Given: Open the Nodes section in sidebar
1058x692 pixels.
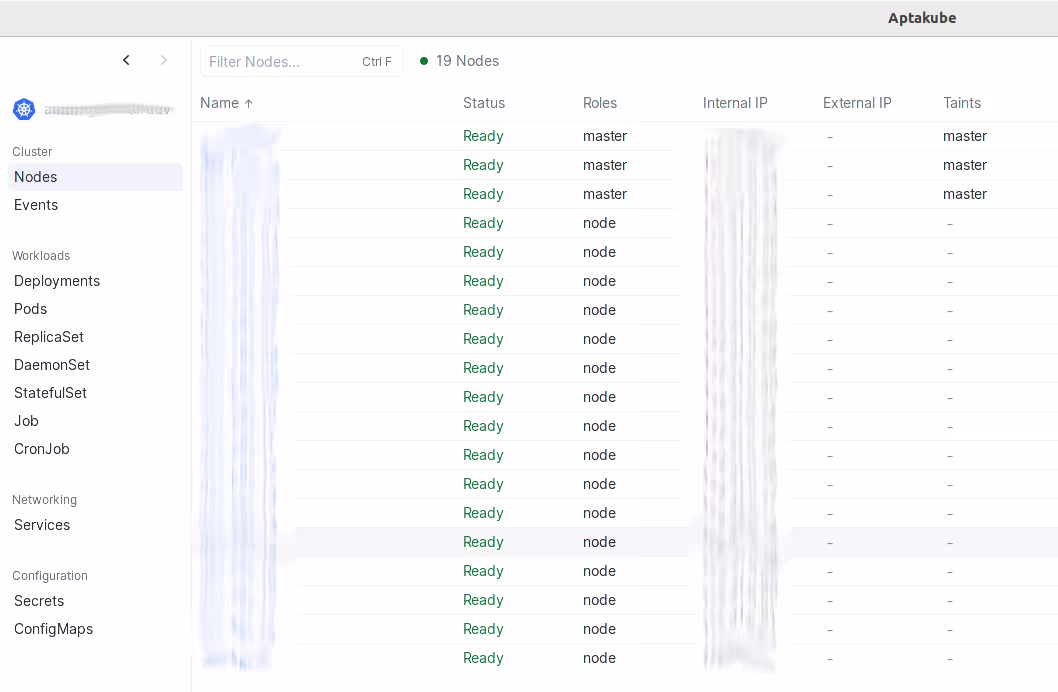Looking at the screenshot, I should tap(36, 177).
